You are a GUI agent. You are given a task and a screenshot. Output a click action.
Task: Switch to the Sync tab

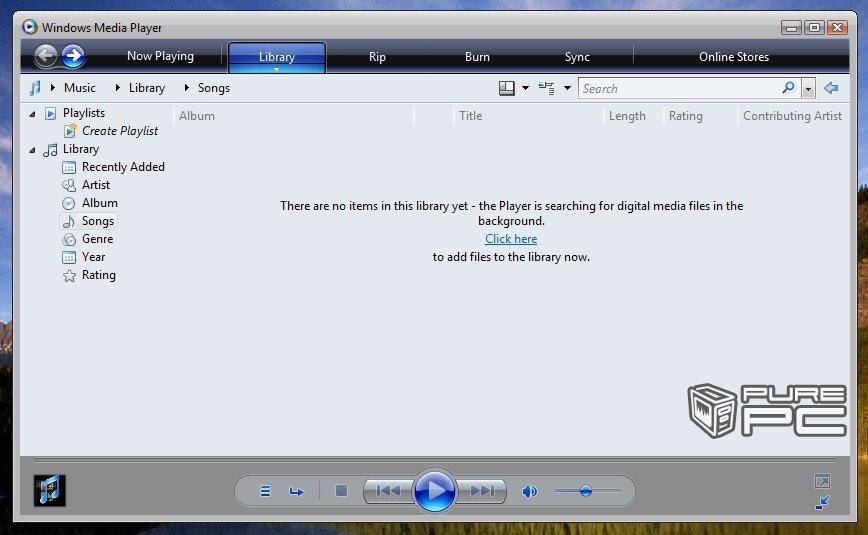coord(577,56)
